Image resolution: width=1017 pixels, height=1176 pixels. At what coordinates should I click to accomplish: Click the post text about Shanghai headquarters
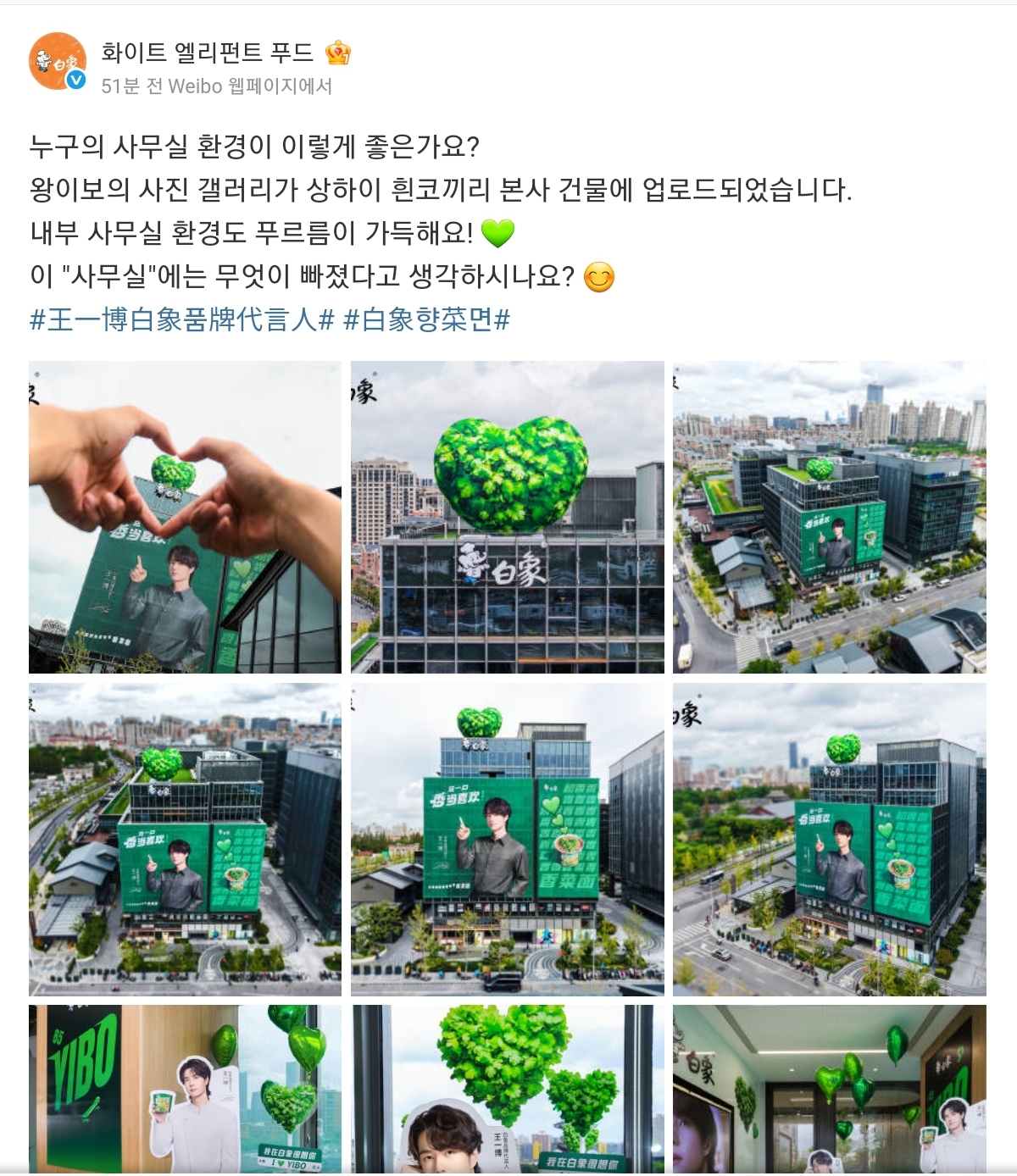click(441, 190)
